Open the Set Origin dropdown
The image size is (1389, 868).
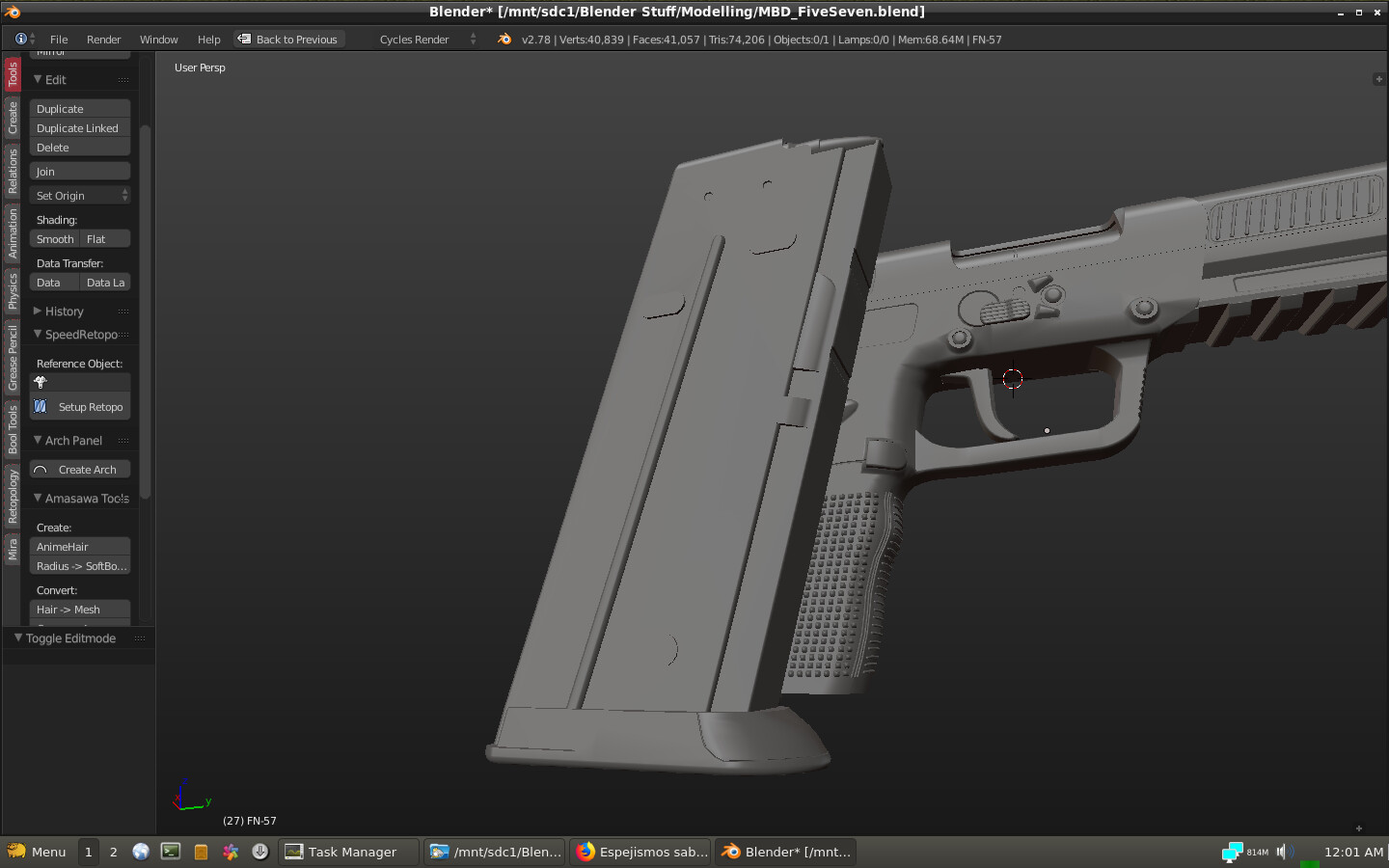(x=80, y=196)
